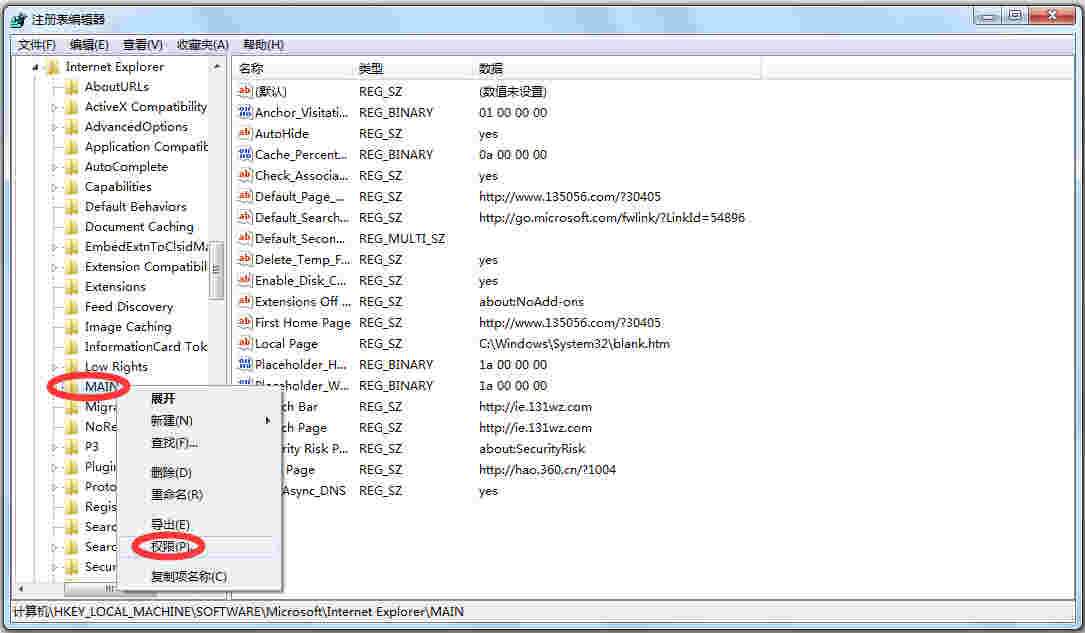This screenshot has height=633, width=1085.
Task: Click the binary icon of Cache_Percent value
Action: pyautogui.click(x=244, y=154)
